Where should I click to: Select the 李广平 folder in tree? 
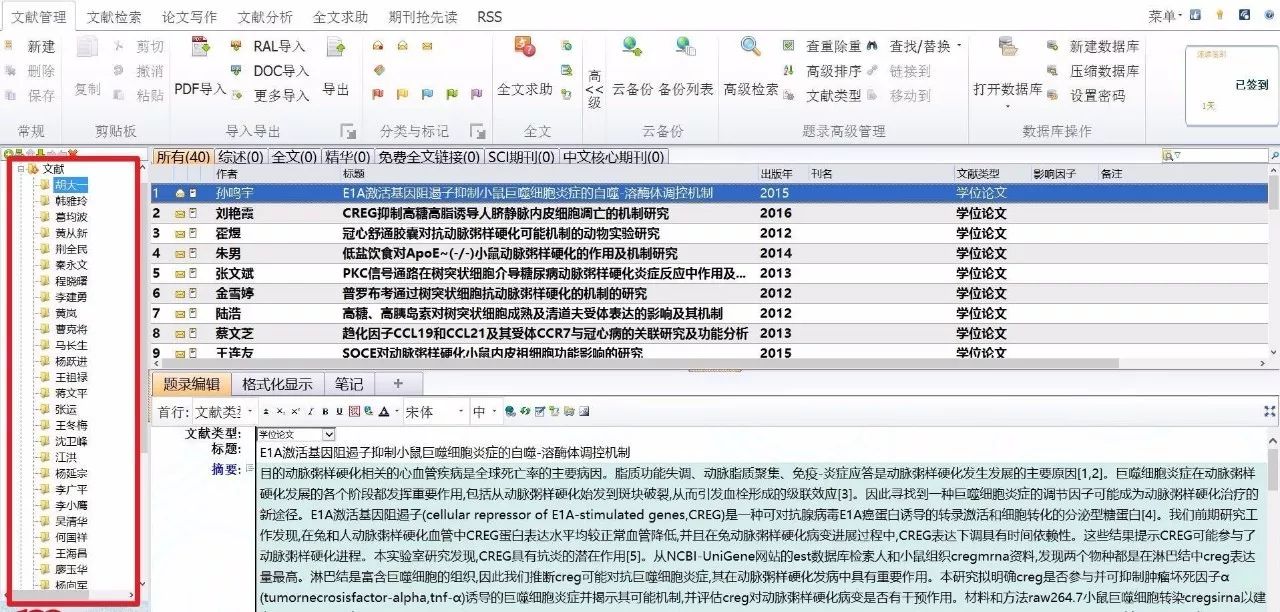click(x=71, y=489)
